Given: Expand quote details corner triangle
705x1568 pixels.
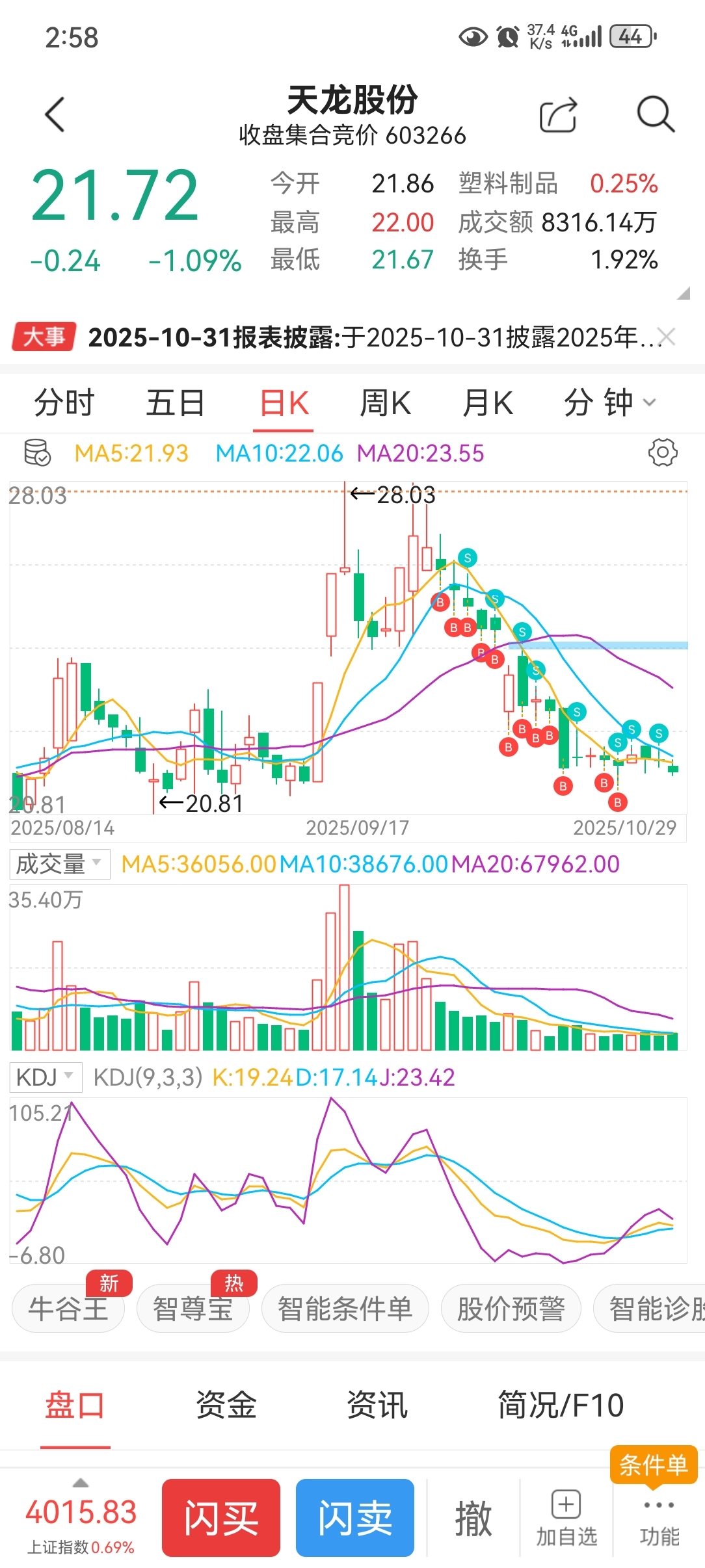Looking at the screenshot, I should click(x=683, y=293).
